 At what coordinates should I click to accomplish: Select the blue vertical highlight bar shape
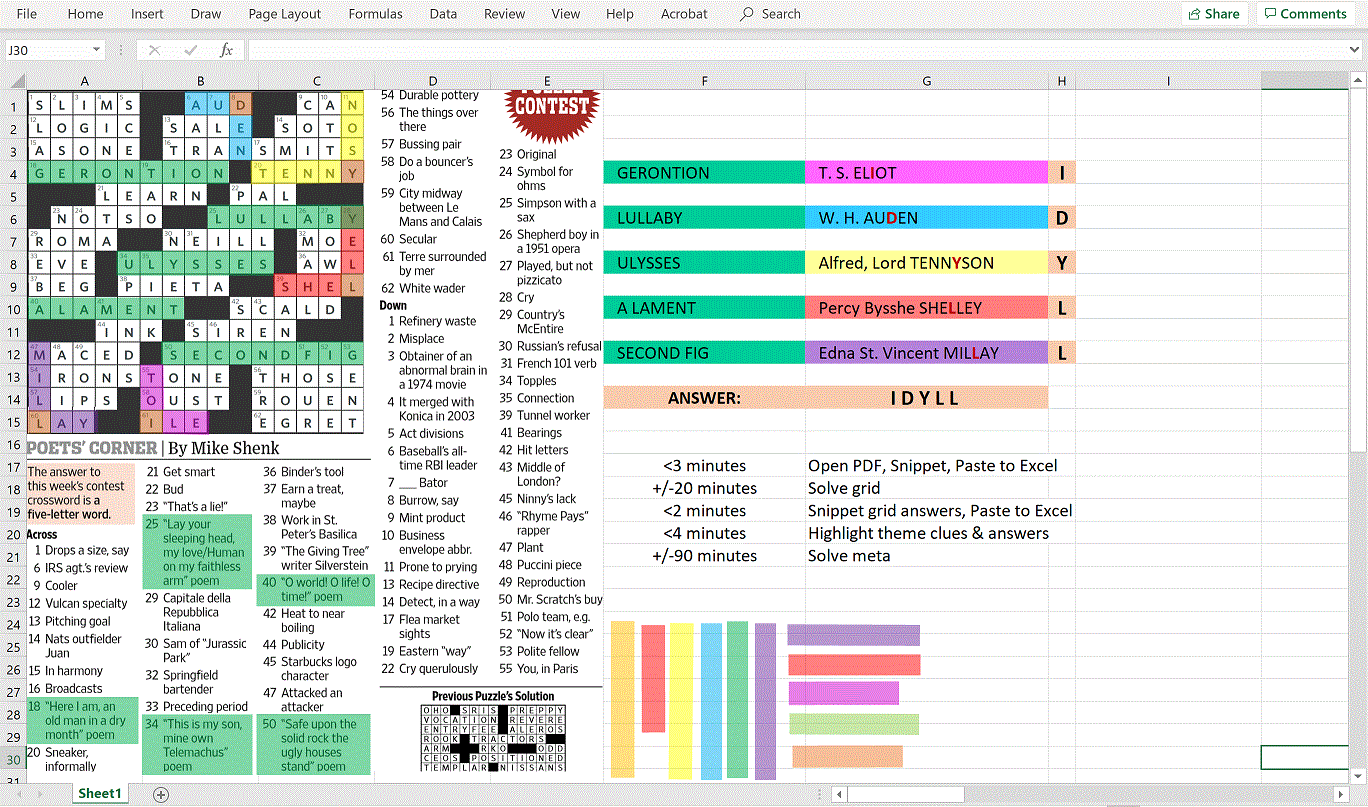pyautogui.click(x=711, y=699)
